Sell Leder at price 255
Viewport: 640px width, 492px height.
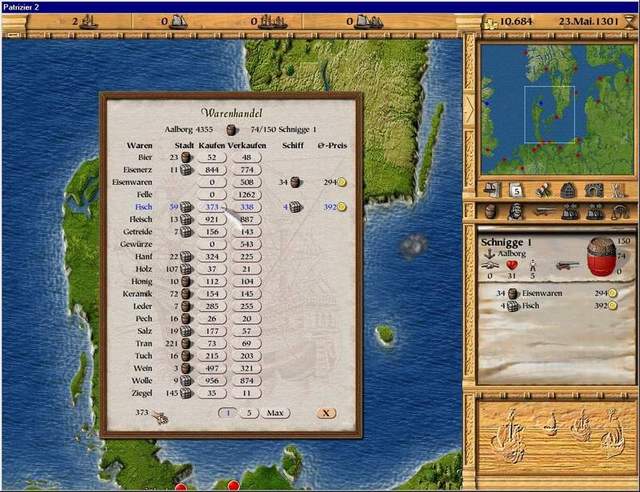point(247,306)
